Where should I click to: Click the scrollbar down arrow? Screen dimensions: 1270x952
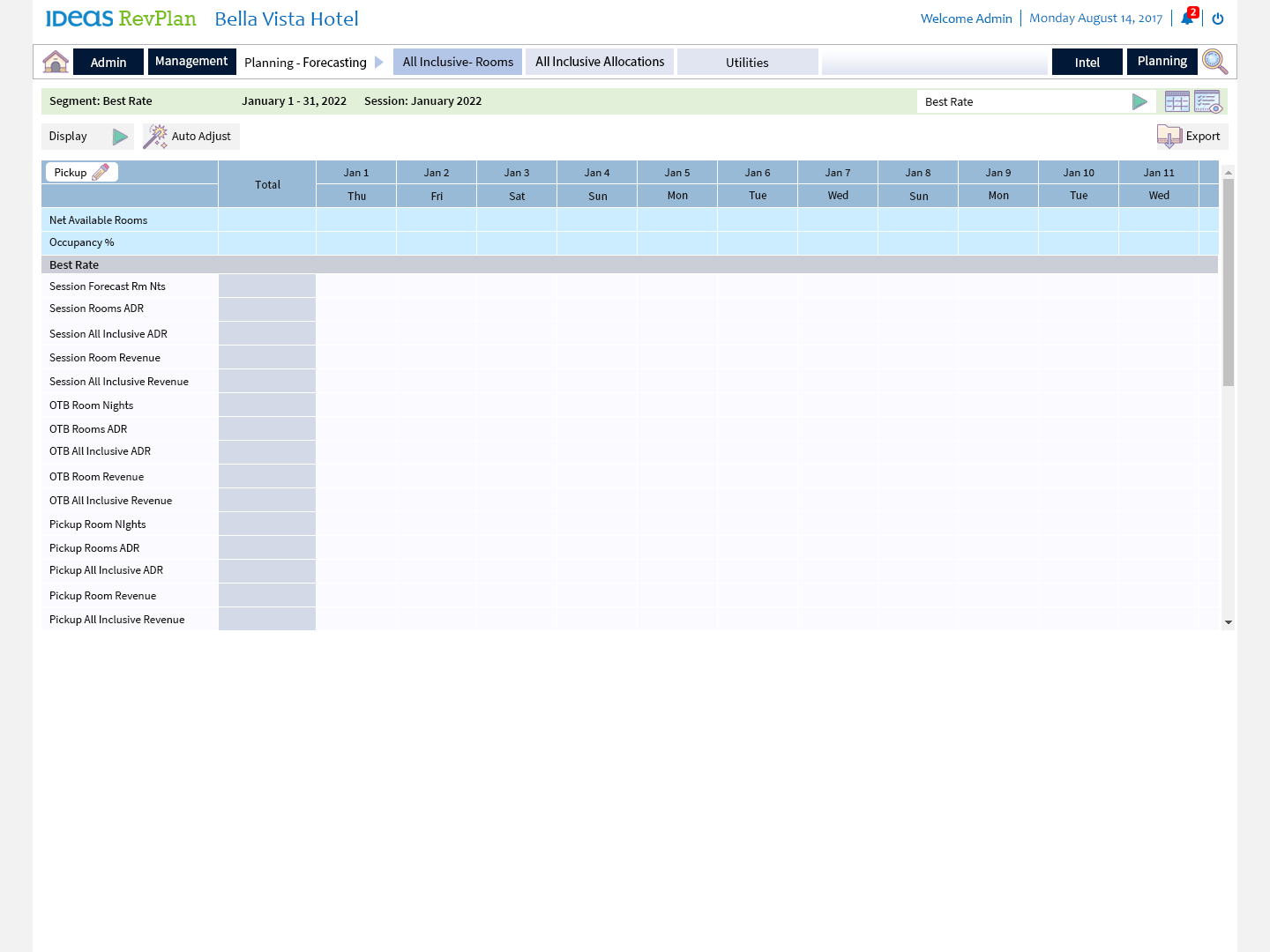[x=1228, y=622]
